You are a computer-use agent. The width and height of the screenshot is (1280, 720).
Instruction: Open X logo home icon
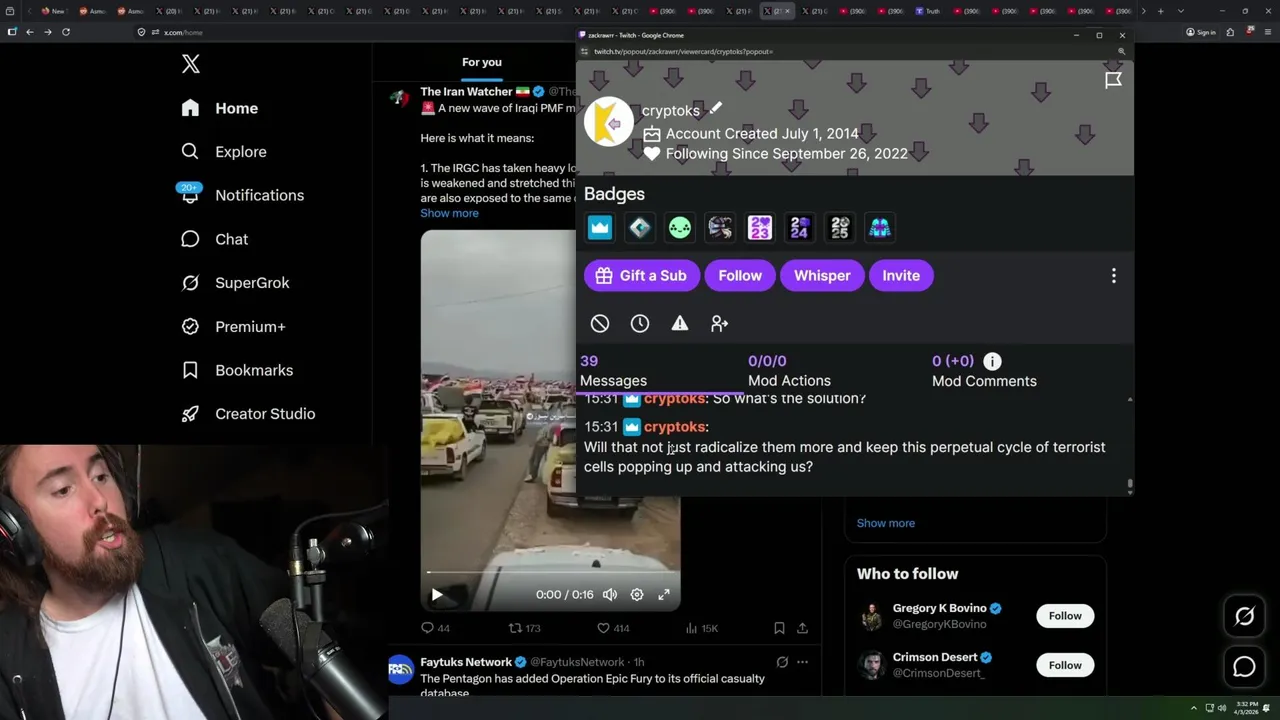(x=191, y=64)
